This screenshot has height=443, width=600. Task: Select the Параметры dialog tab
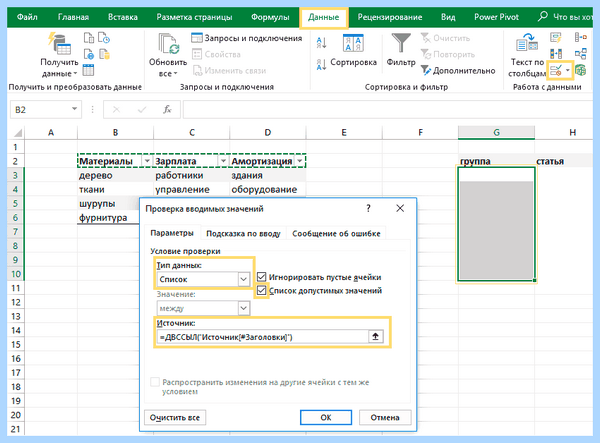pyautogui.click(x=172, y=233)
